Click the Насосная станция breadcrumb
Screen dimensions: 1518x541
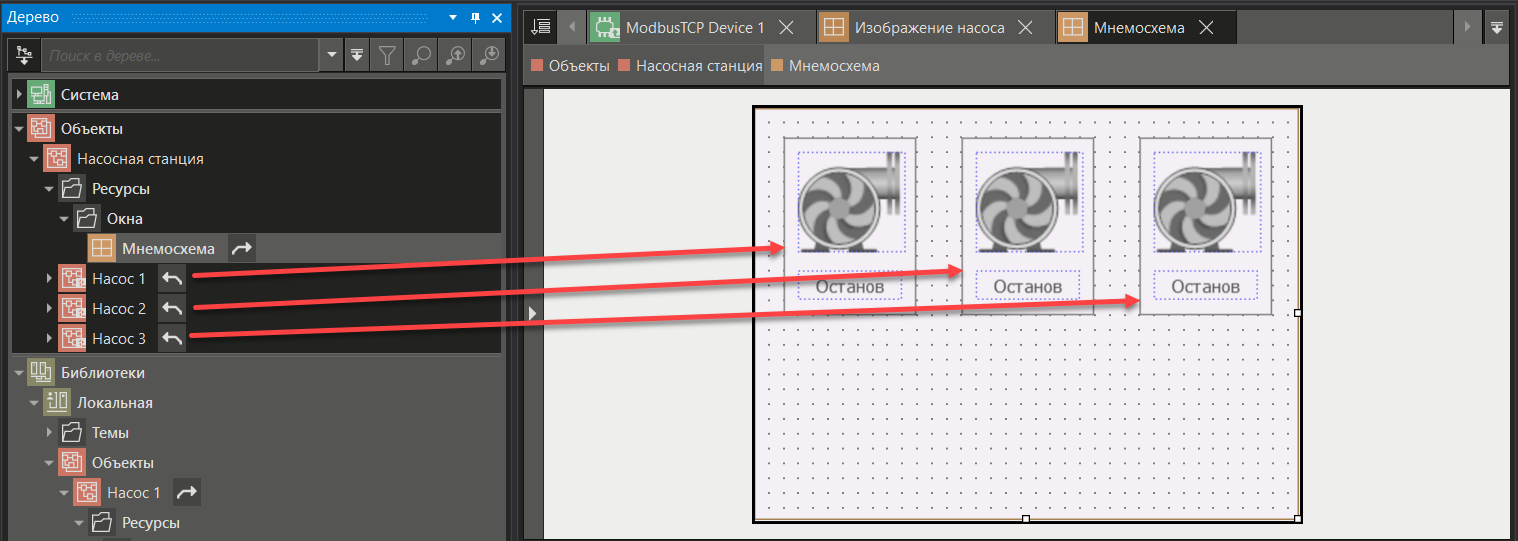(691, 66)
